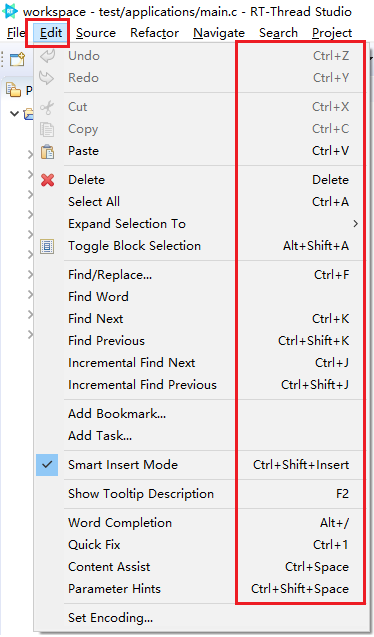Click the Project Explorer folder icon
Viewport: 374px width, 637px height.
tap(13, 89)
